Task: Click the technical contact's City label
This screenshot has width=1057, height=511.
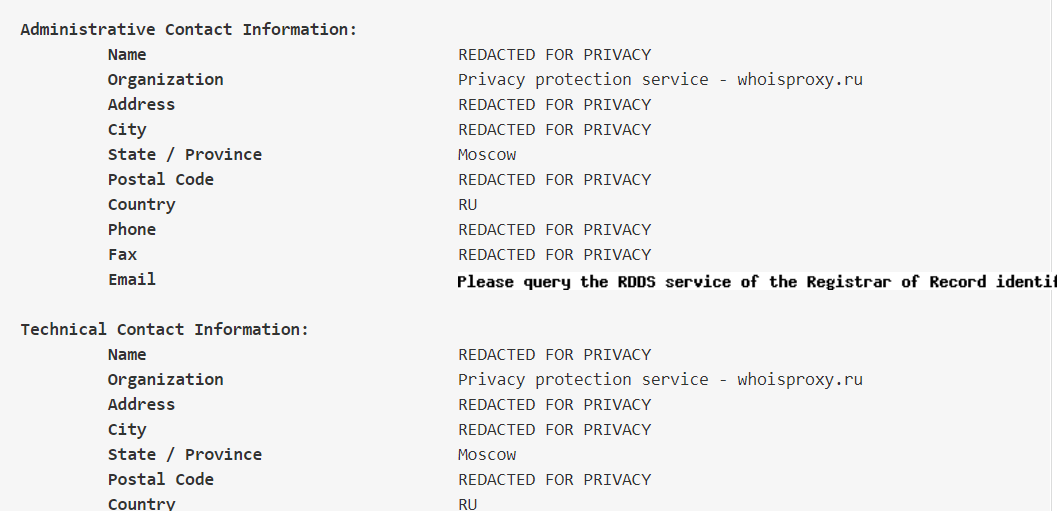Action: pyautogui.click(x=127, y=430)
